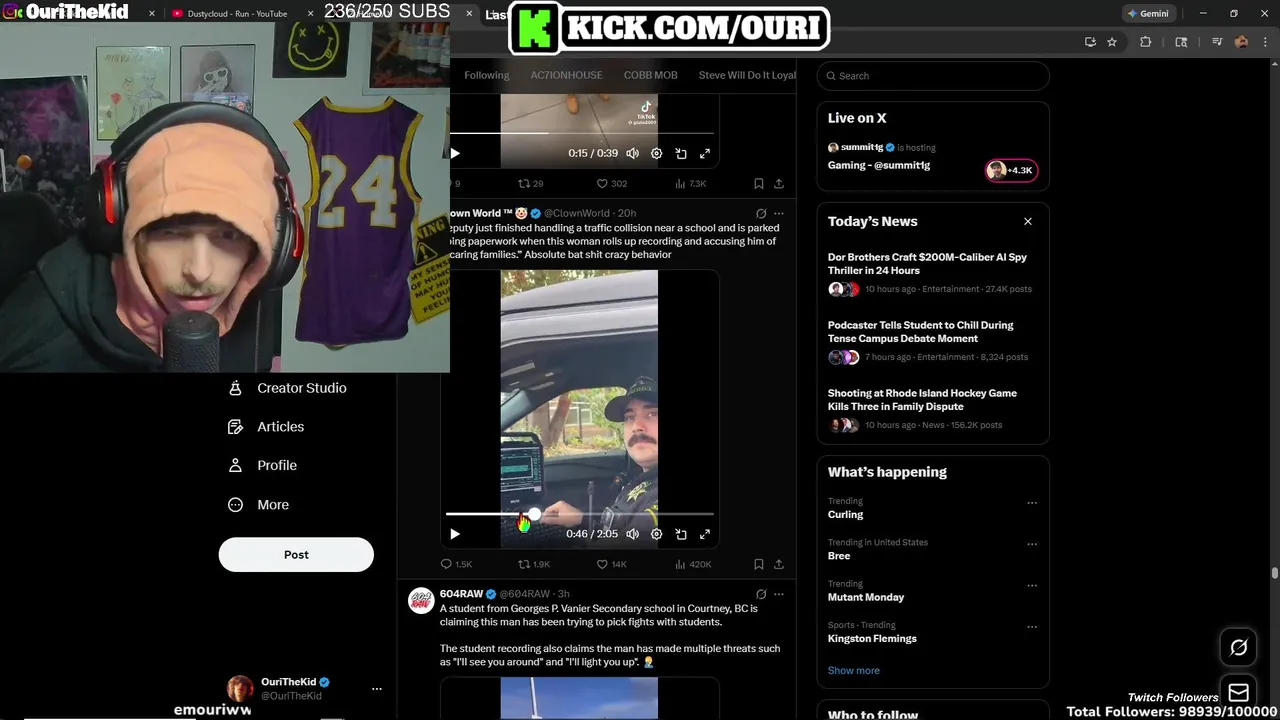The height and width of the screenshot is (720, 1280).
Task: Join summit1g's live Gaming broadcast
Action: pyautogui.click(x=879, y=165)
